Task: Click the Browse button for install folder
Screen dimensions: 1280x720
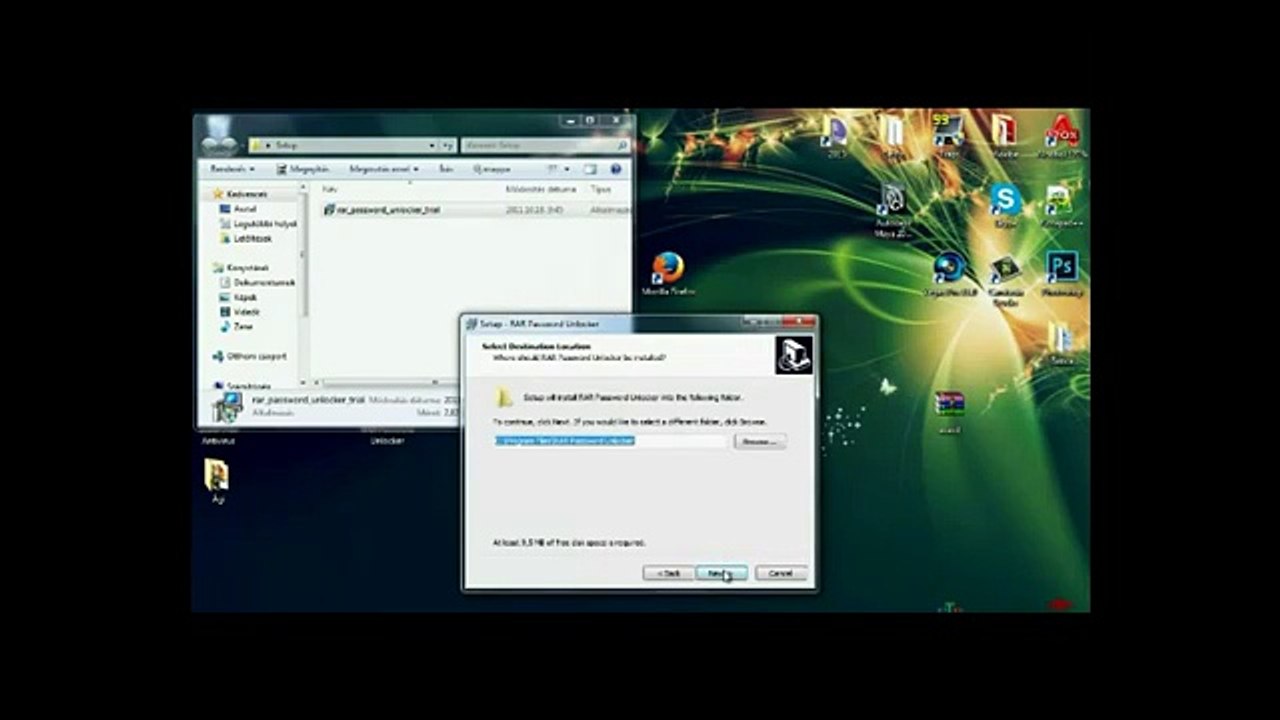Action: point(760,441)
